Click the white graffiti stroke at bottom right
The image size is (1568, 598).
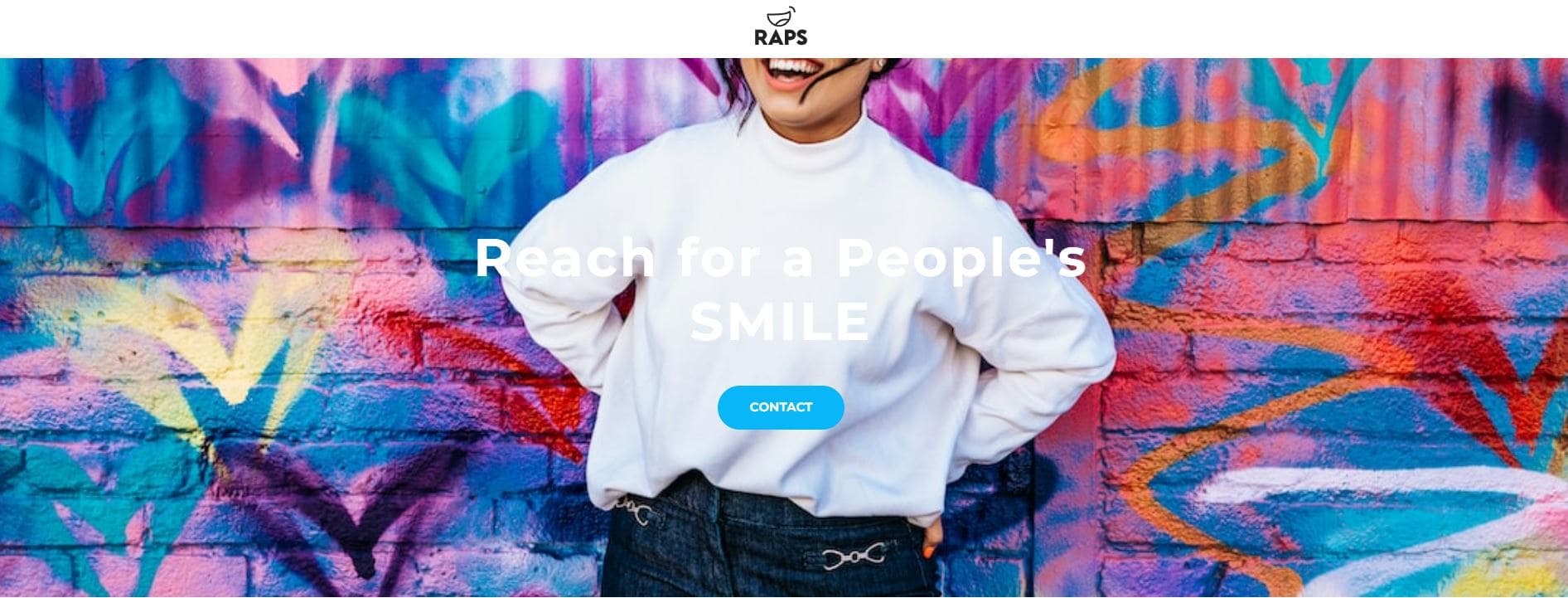[x=1367, y=498]
